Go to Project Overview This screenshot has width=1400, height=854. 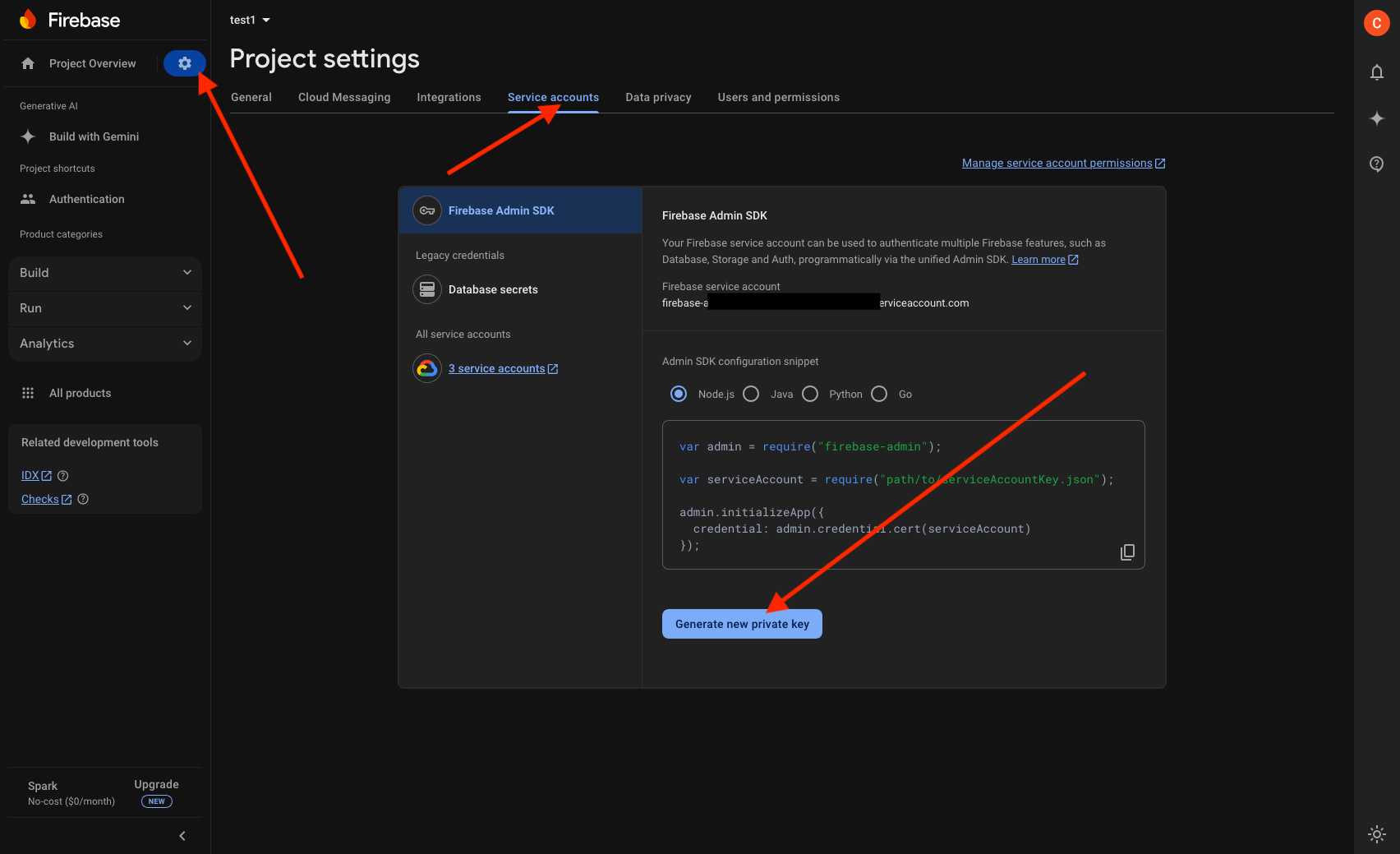[92, 63]
